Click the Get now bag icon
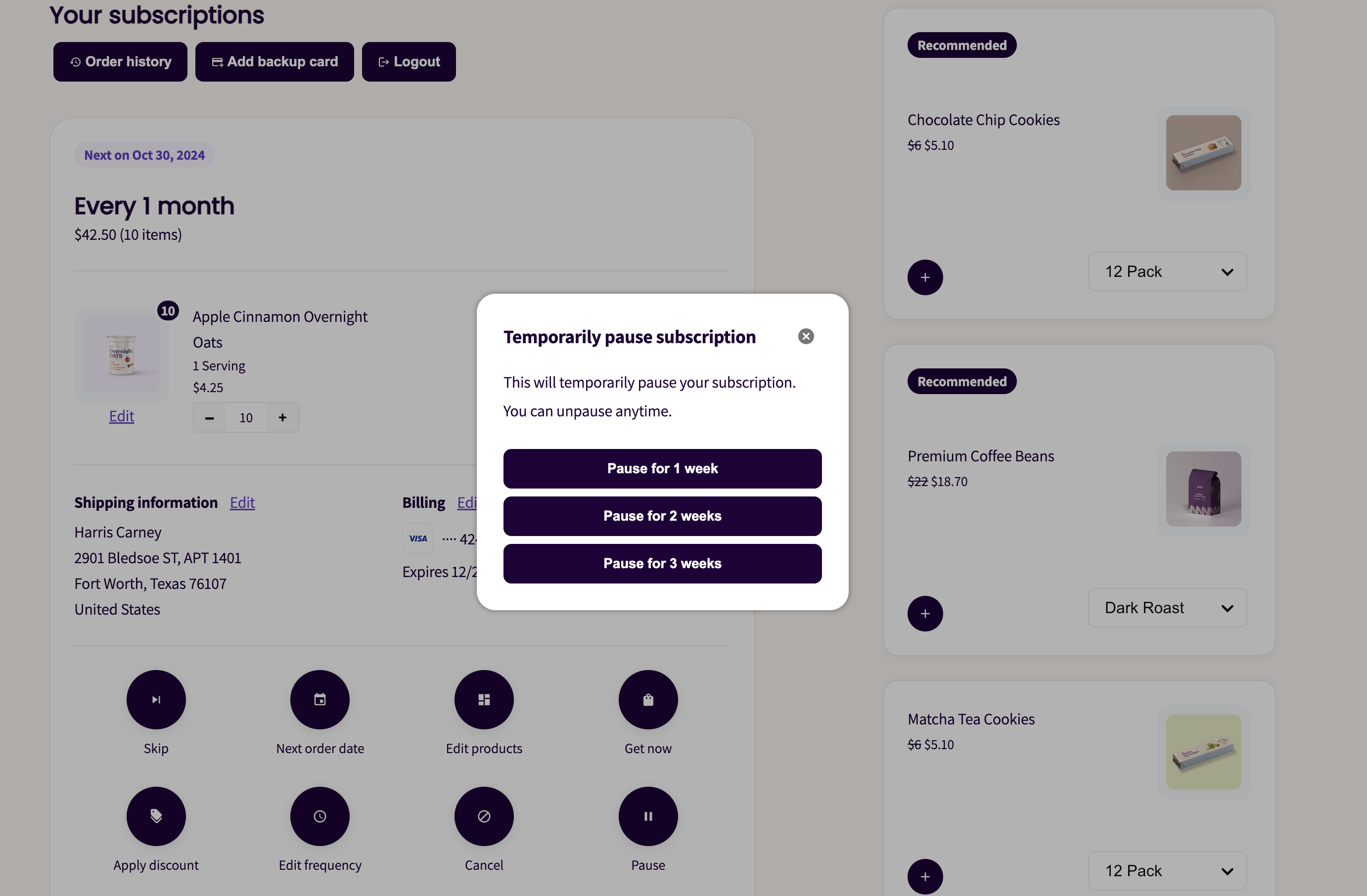The width and height of the screenshot is (1367, 896). pyautogui.click(x=648, y=700)
